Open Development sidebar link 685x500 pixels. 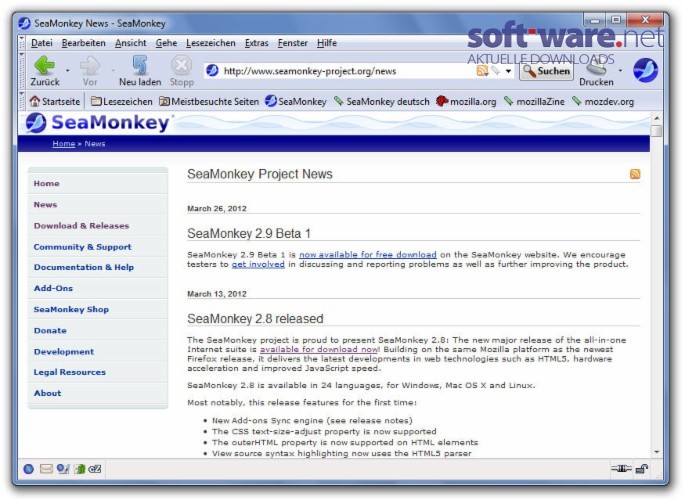[x=64, y=352]
